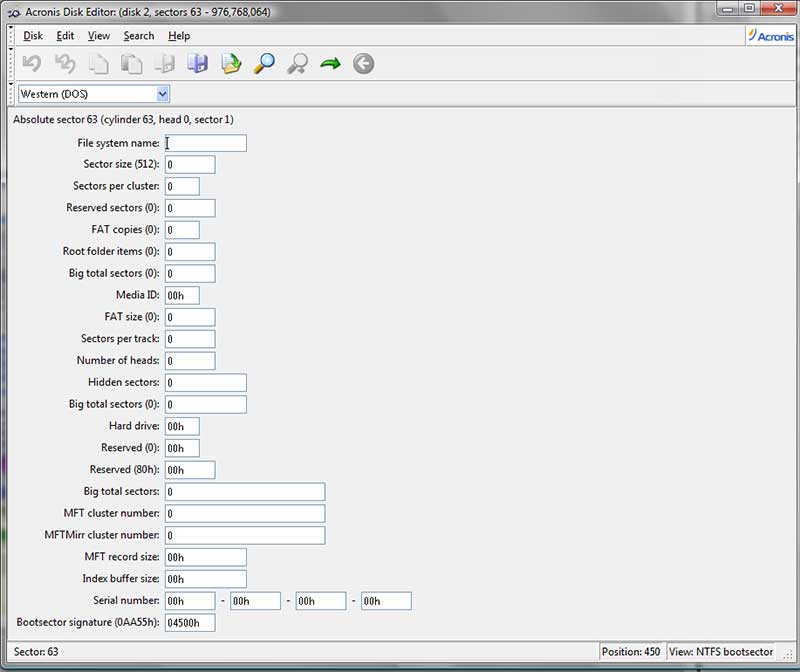Click the round gray Back icon
Viewport: 800px width, 672px height.
pyautogui.click(x=363, y=64)
